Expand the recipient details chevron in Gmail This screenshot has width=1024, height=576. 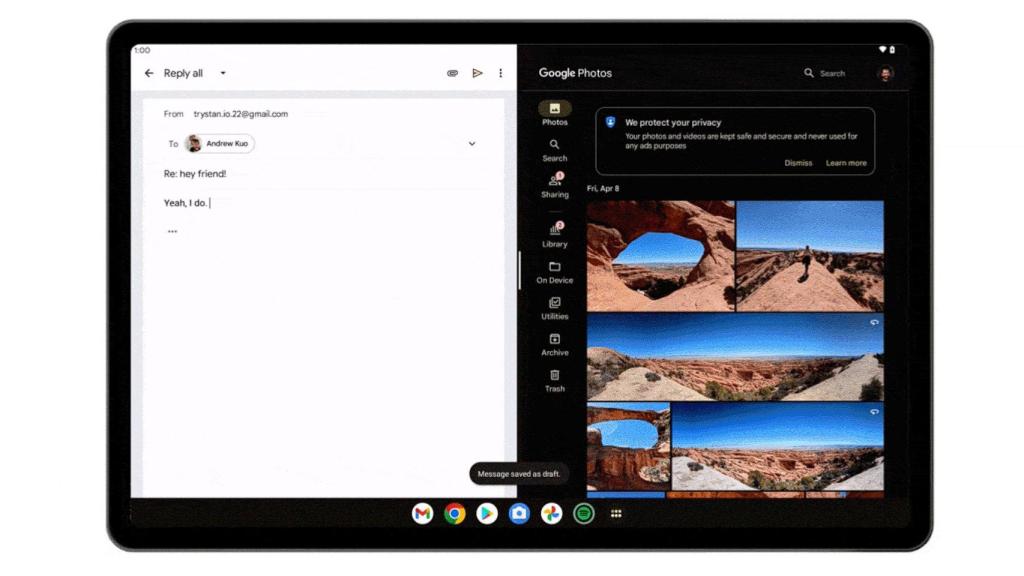(471, 143)
